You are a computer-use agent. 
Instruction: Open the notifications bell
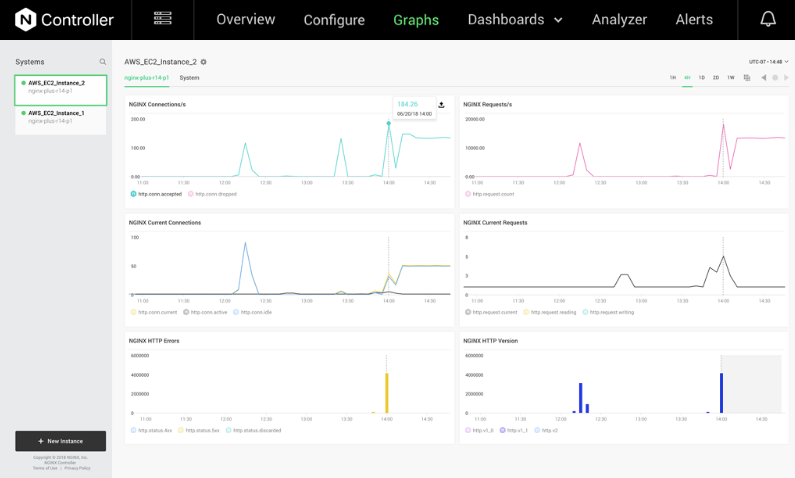pos(767,19)
